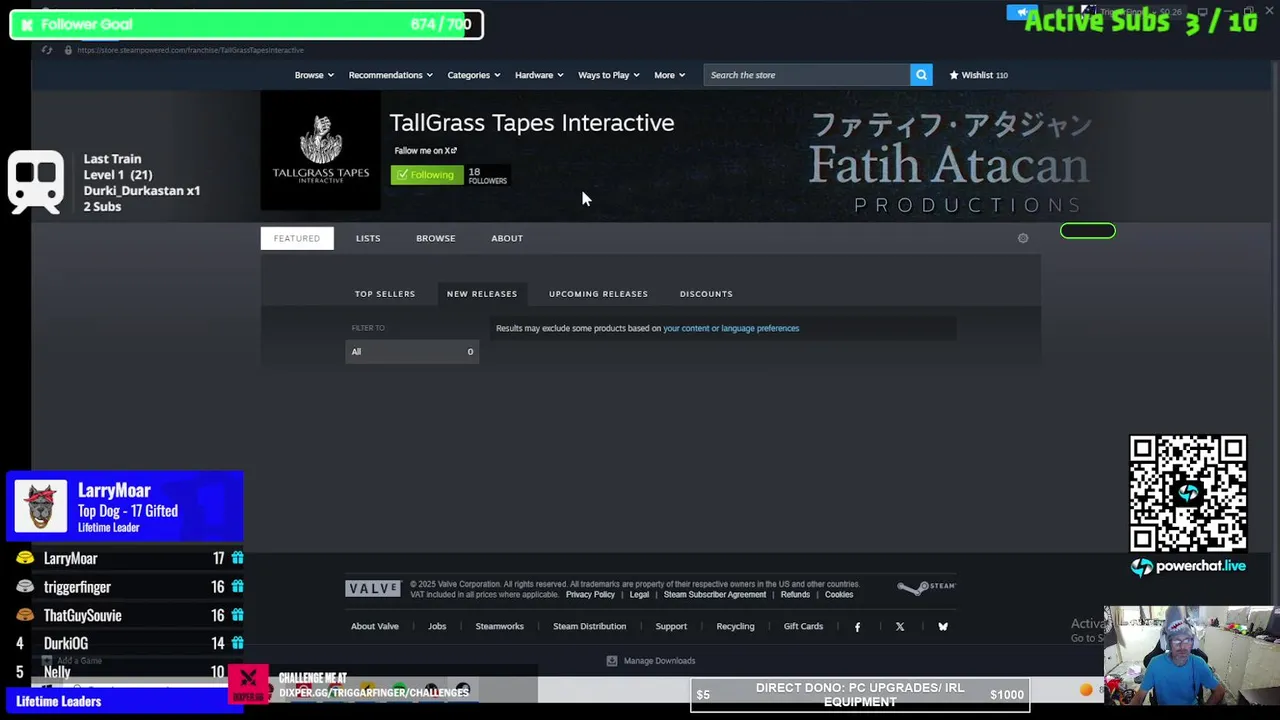
Task: Open the Jobs footer link
Action: 437,627
